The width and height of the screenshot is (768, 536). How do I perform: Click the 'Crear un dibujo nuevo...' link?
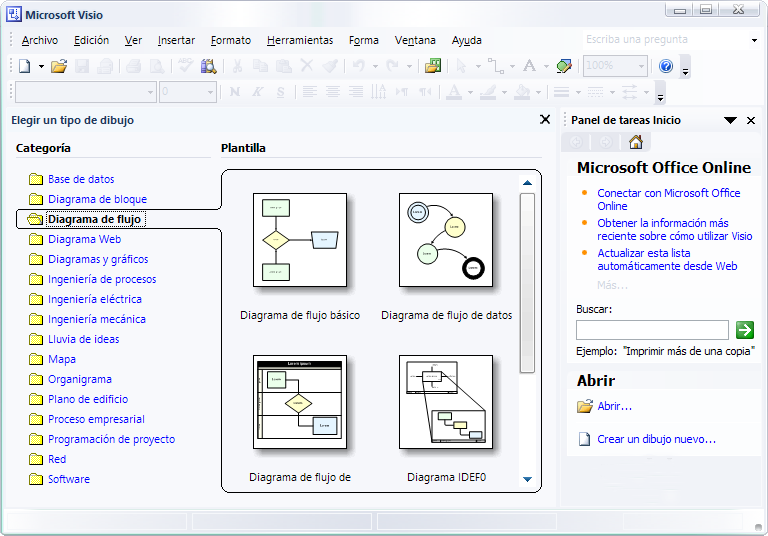point(656,439)
